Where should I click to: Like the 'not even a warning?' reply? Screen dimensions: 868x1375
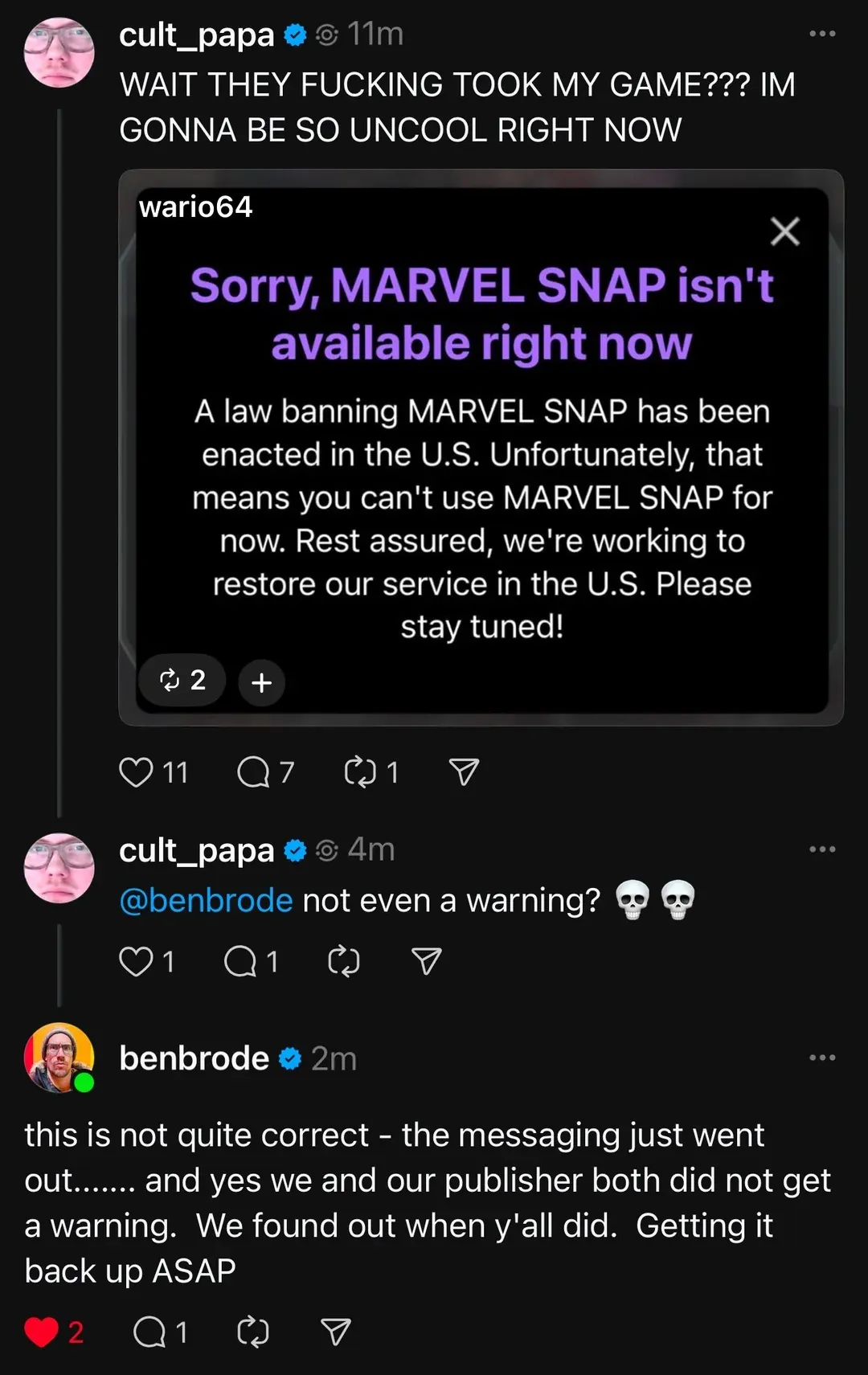(136, 961)
